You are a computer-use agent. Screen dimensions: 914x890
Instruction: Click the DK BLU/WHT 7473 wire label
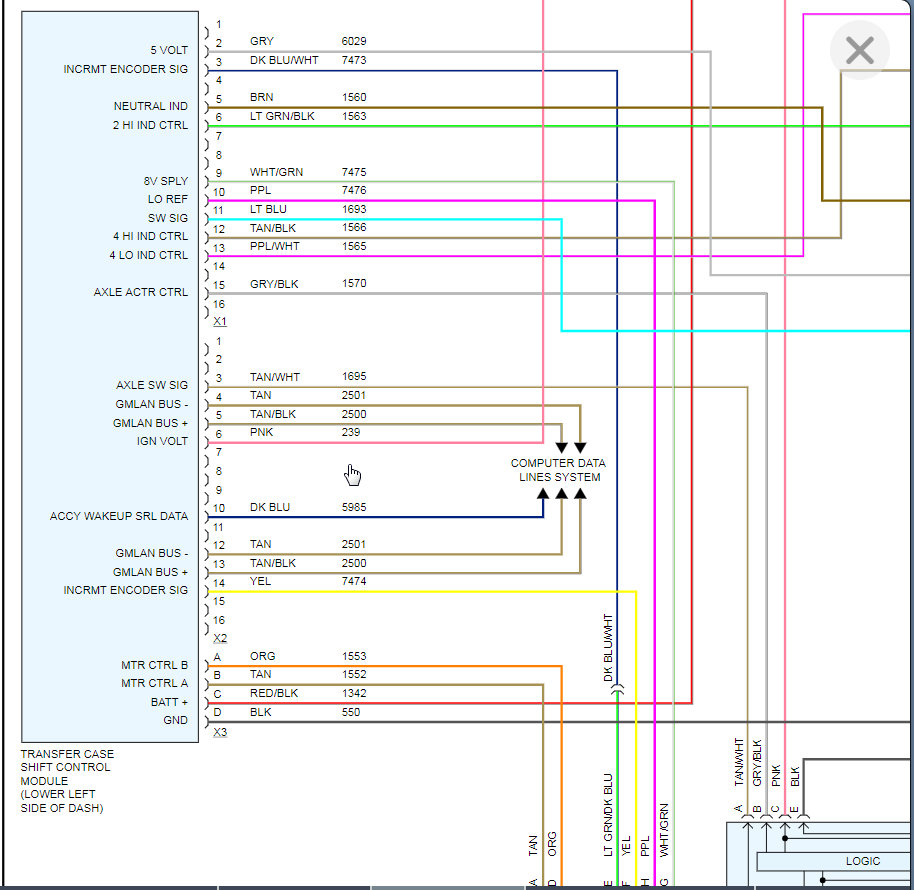pyautogui.click(x=308, y=60)
